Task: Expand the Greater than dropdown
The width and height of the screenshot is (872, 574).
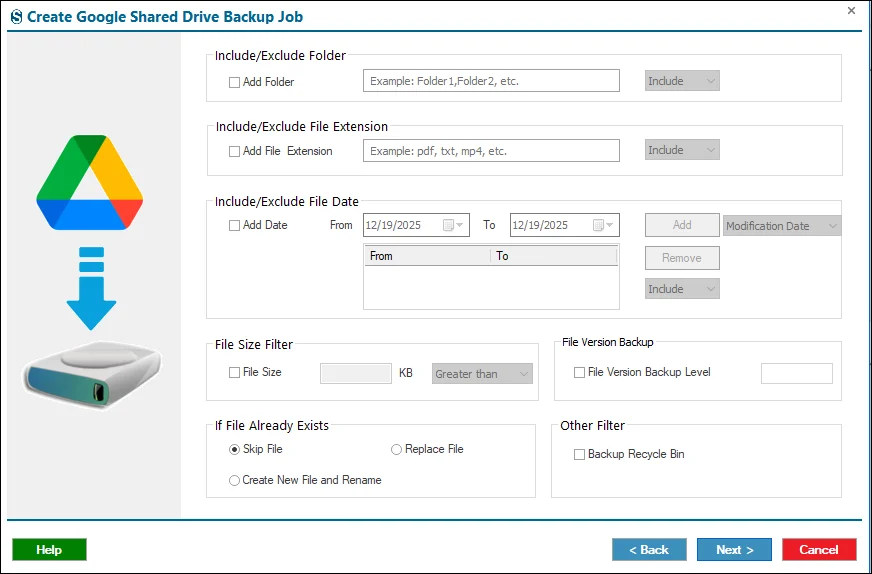Action: click(x=482, y=374)
